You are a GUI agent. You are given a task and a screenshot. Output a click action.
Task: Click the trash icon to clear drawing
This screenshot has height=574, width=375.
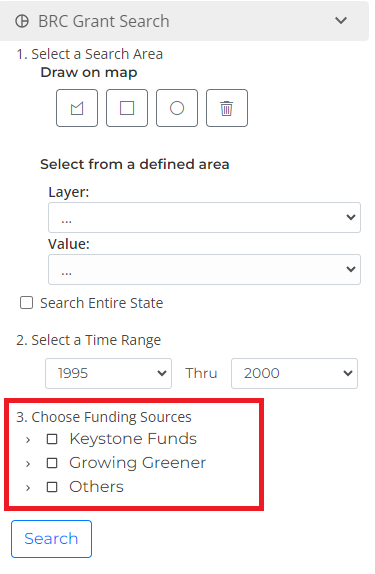(x=227, y=108)
